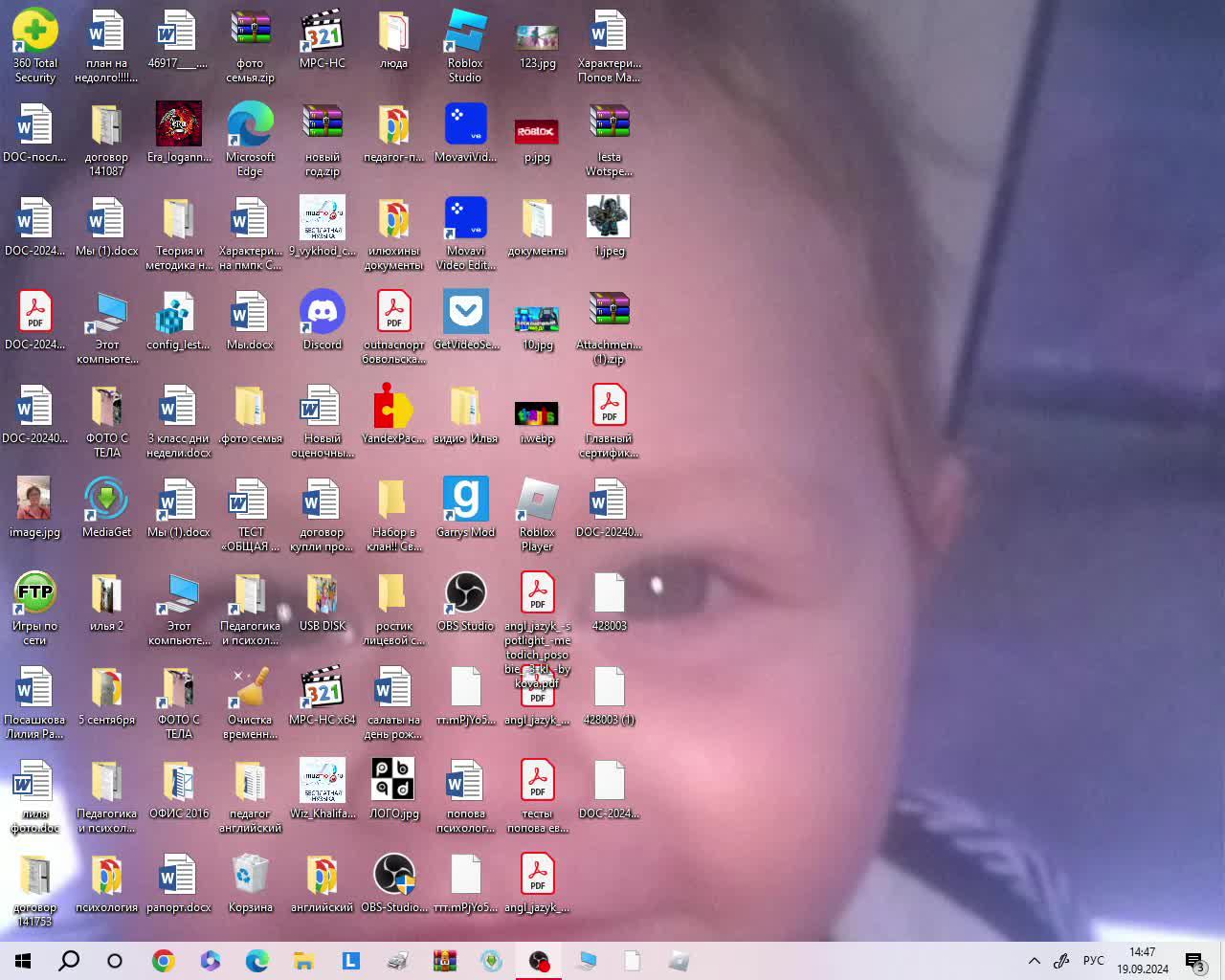The image size is (1225, 980).
Task: Open 360 Total Security desktop shortcut
Action: click(x=34, y=45)
